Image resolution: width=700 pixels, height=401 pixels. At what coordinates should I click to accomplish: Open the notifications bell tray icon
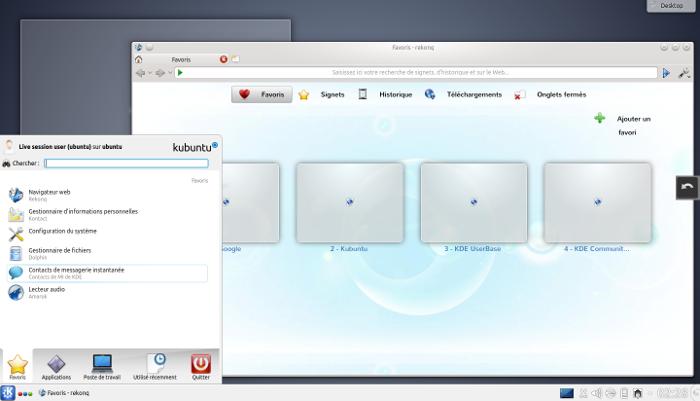point(638,393)
